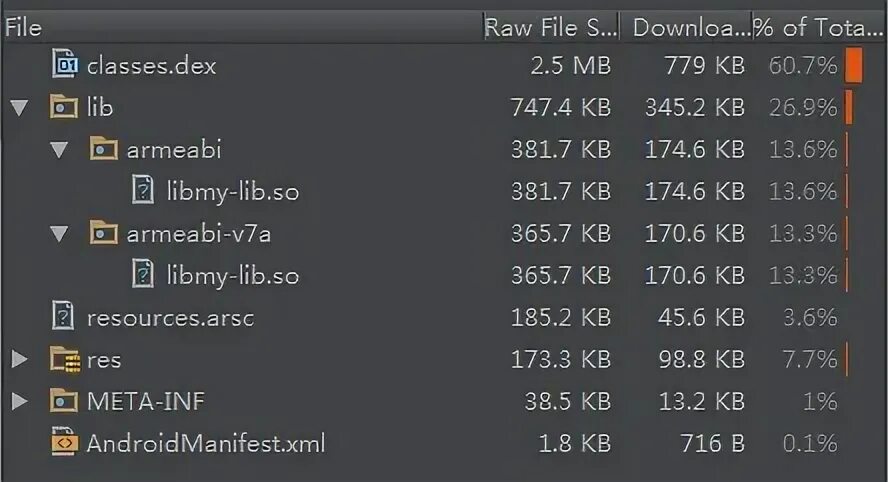Click the classes.dex file icon
Viewport: 888px width, 482px height.
click(64, 66)
